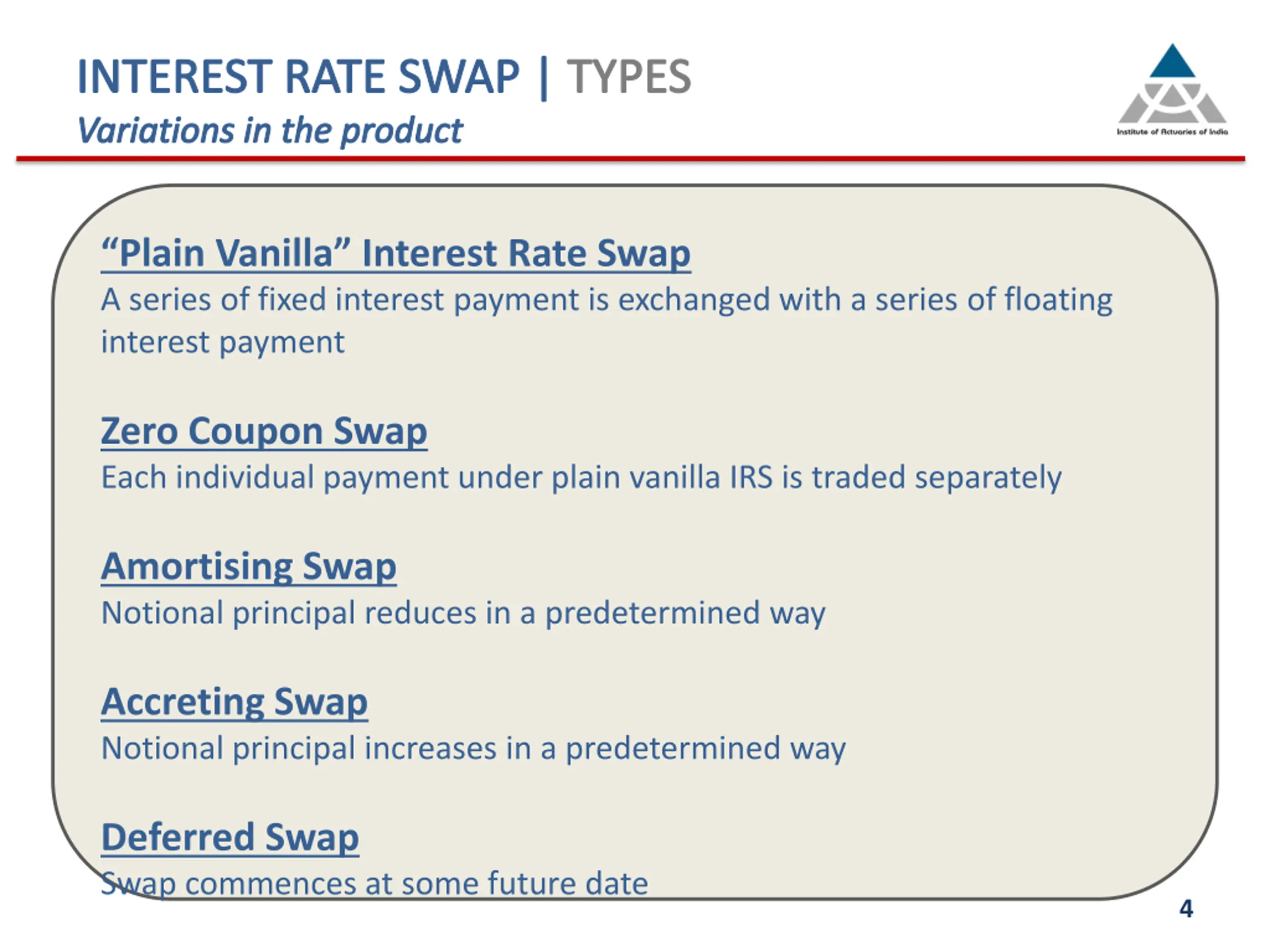Click the slide page number 4

tap(1186, 909)
